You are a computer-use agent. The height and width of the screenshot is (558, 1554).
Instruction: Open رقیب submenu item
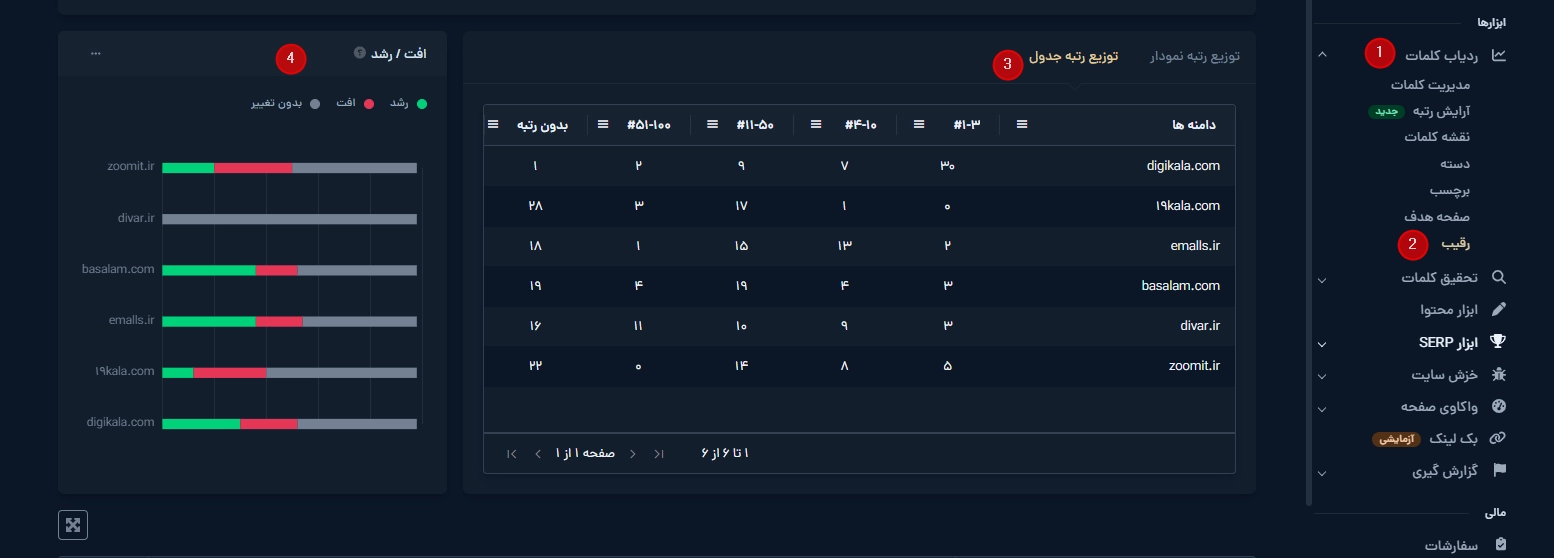tap(1455, 243)
